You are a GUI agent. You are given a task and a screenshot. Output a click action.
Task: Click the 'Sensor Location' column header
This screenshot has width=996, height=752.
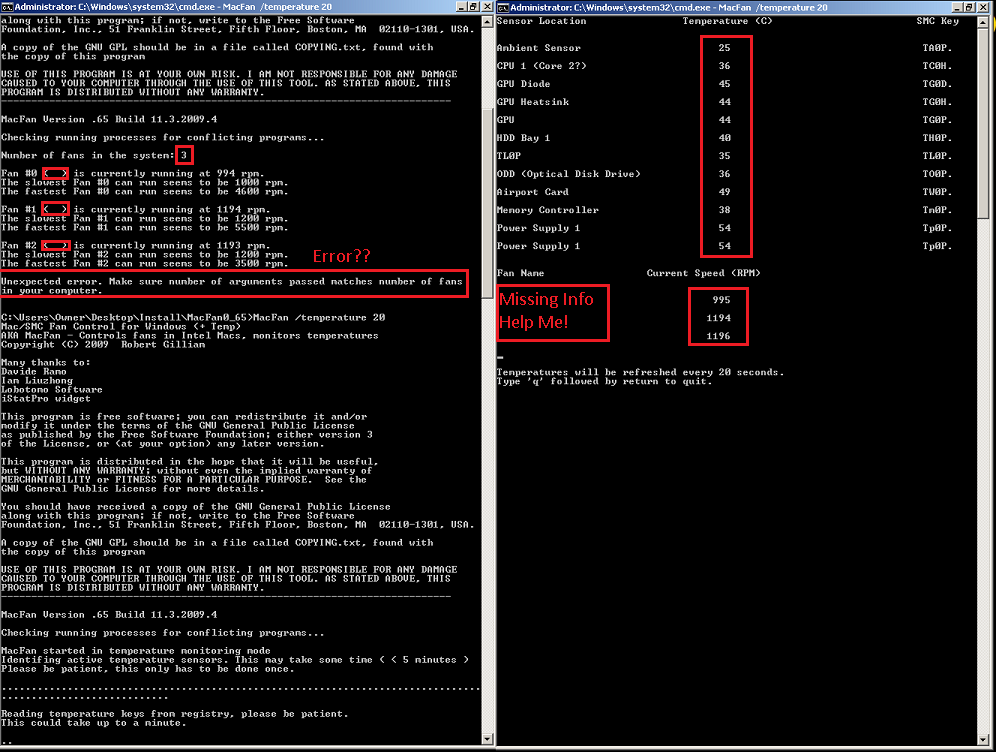coord(541,21)
